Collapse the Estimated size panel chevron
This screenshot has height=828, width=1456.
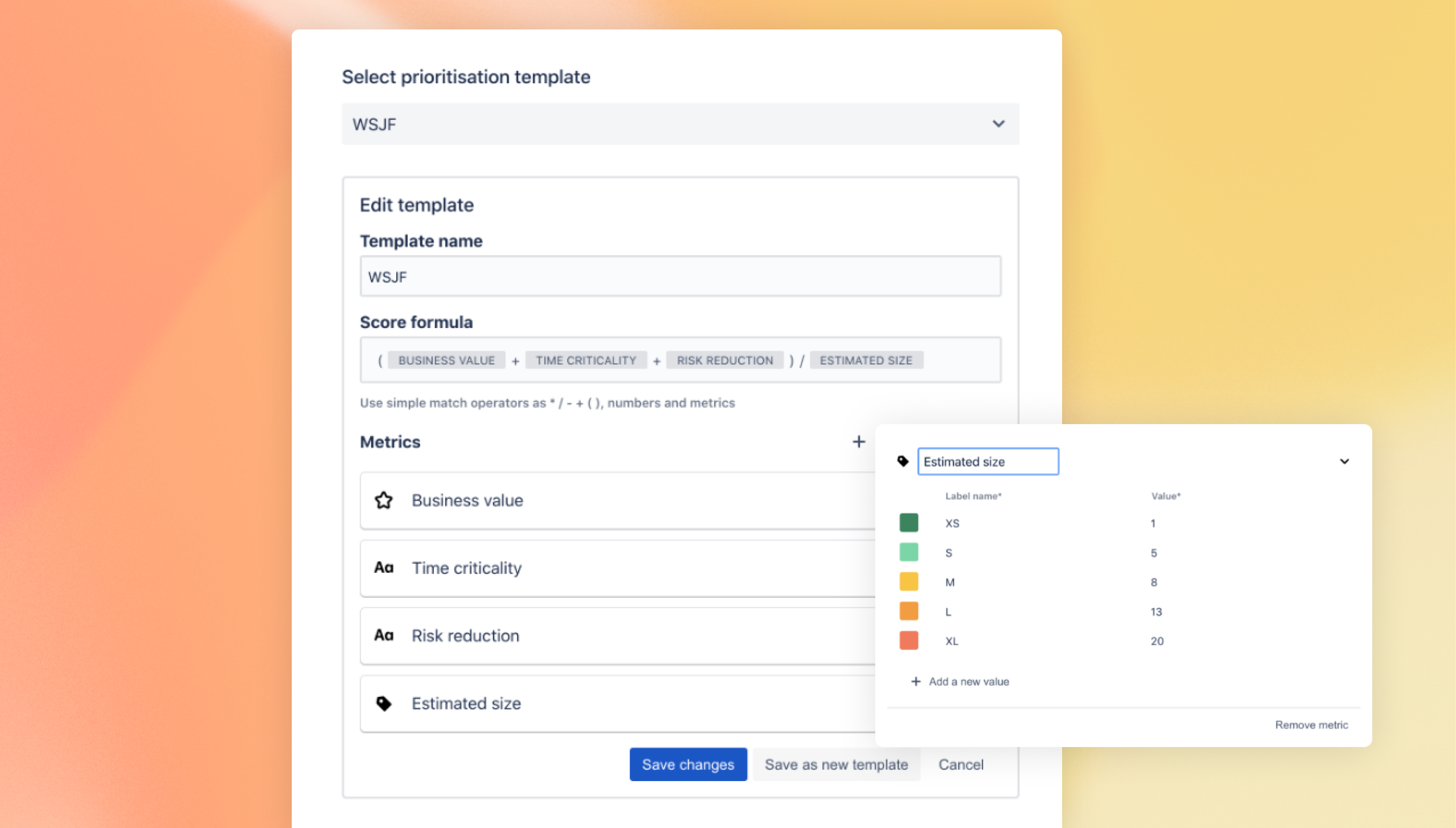click(1345, 461)
